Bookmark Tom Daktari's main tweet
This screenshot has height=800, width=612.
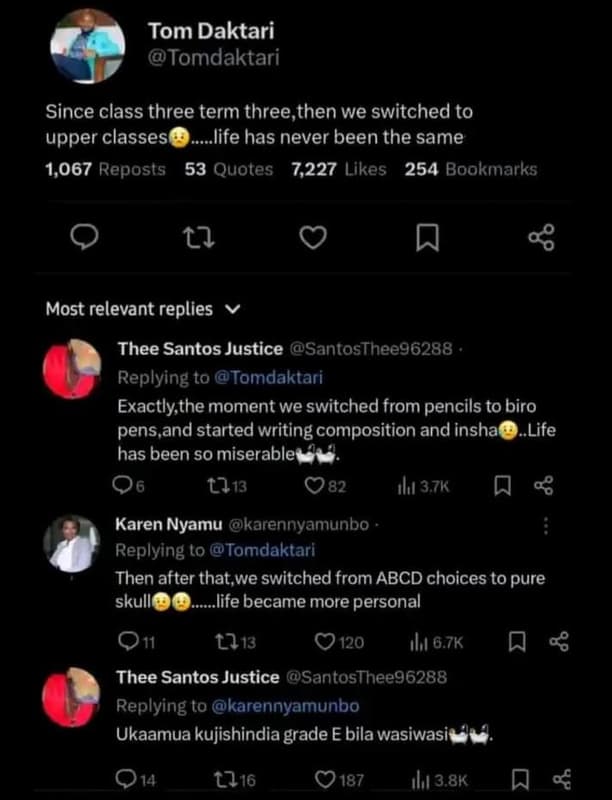pos(427,237)
